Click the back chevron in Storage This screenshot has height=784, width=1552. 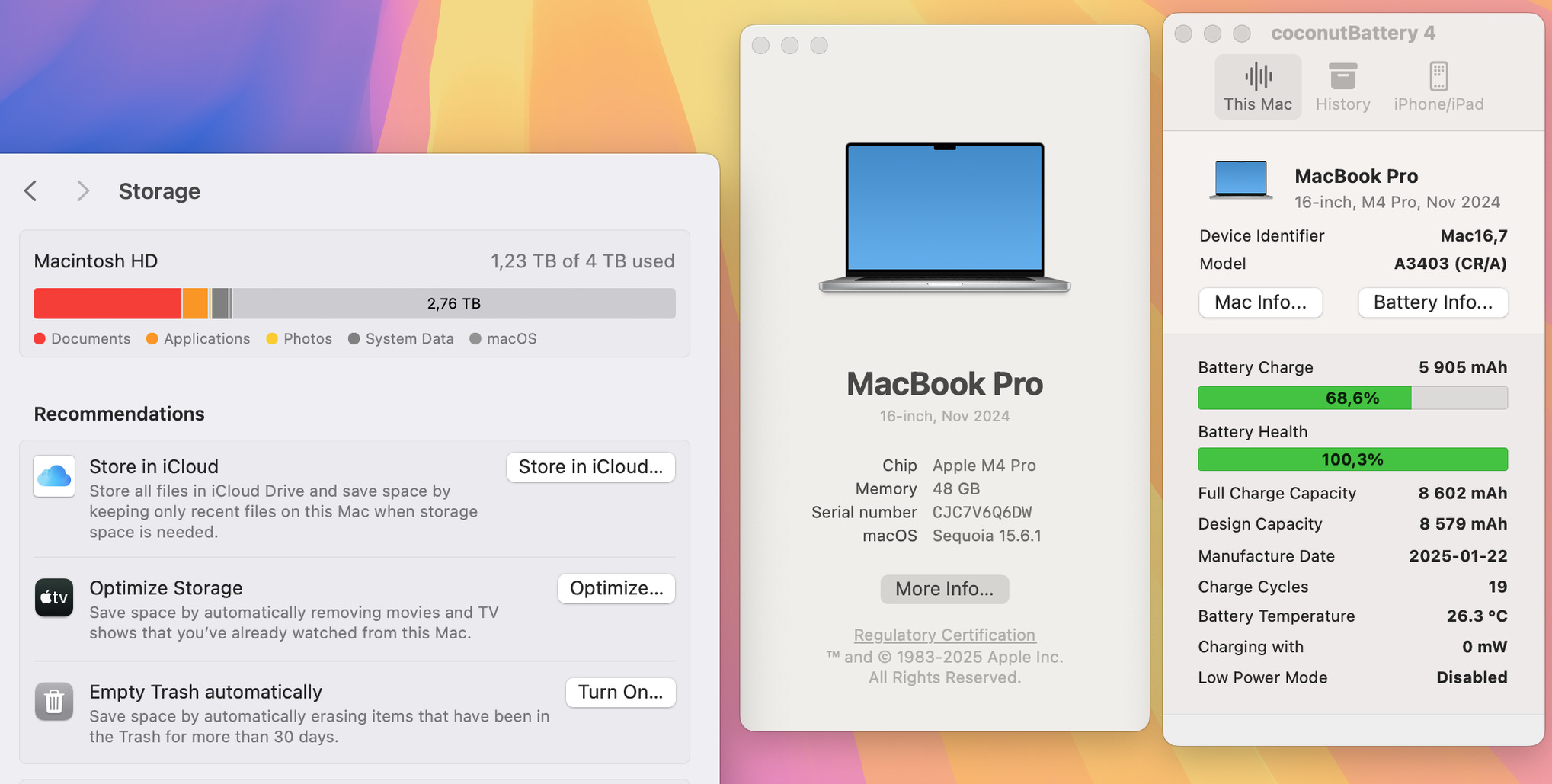[x=30, y=190]
